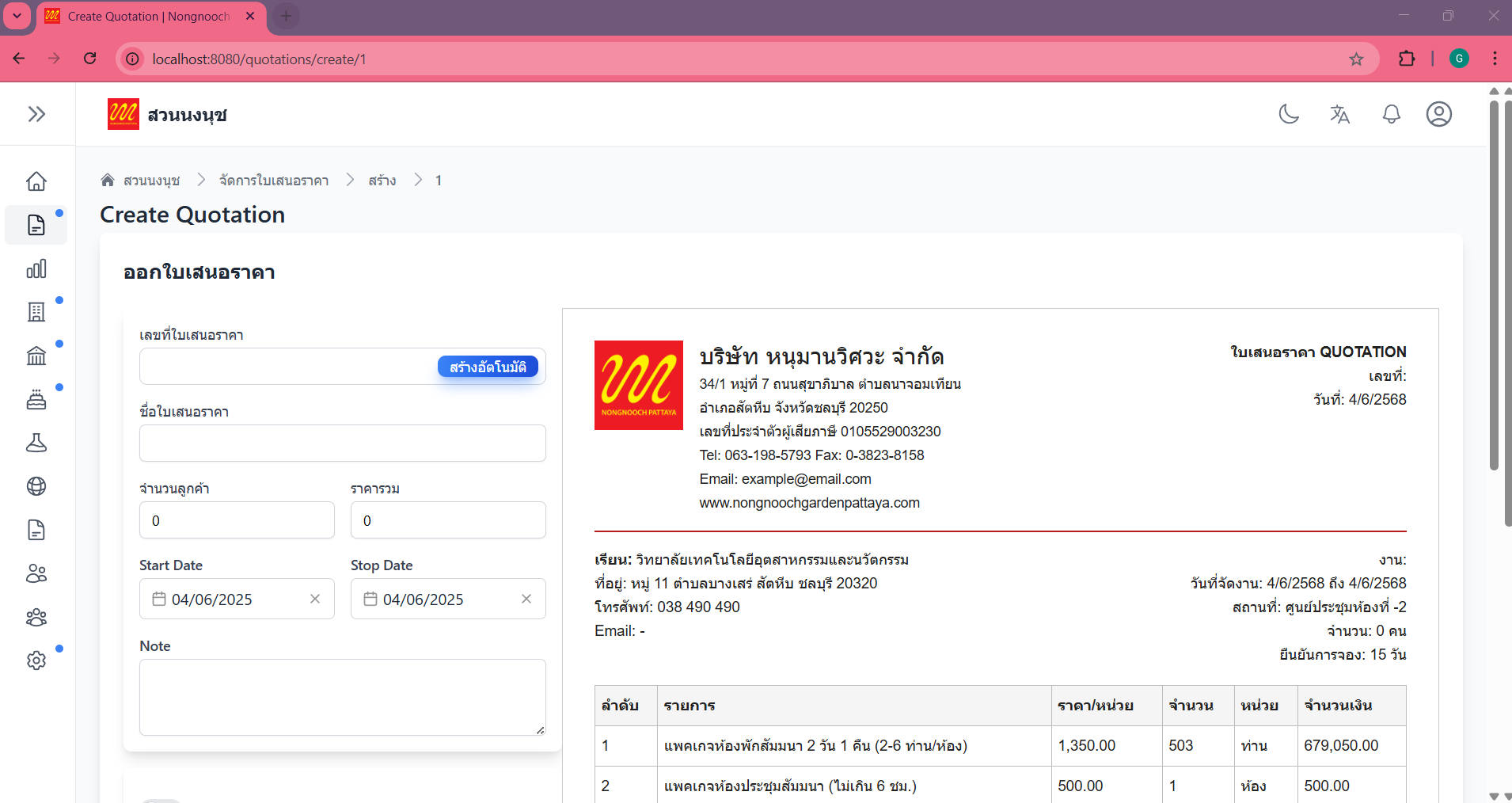
Task: Open the home icon in sidebar
Action: pyautogui.click(x=36, y=181)
